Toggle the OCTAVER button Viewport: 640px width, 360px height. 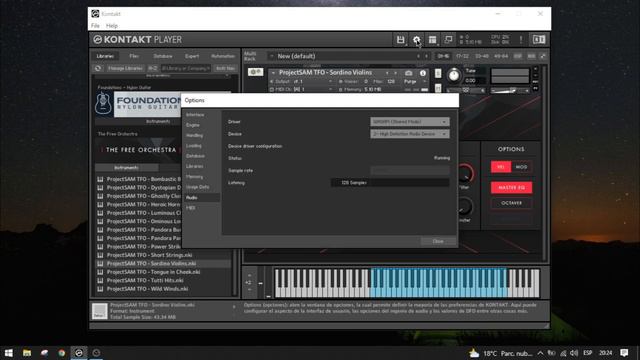pyautogui.click(x=511, y=203)
